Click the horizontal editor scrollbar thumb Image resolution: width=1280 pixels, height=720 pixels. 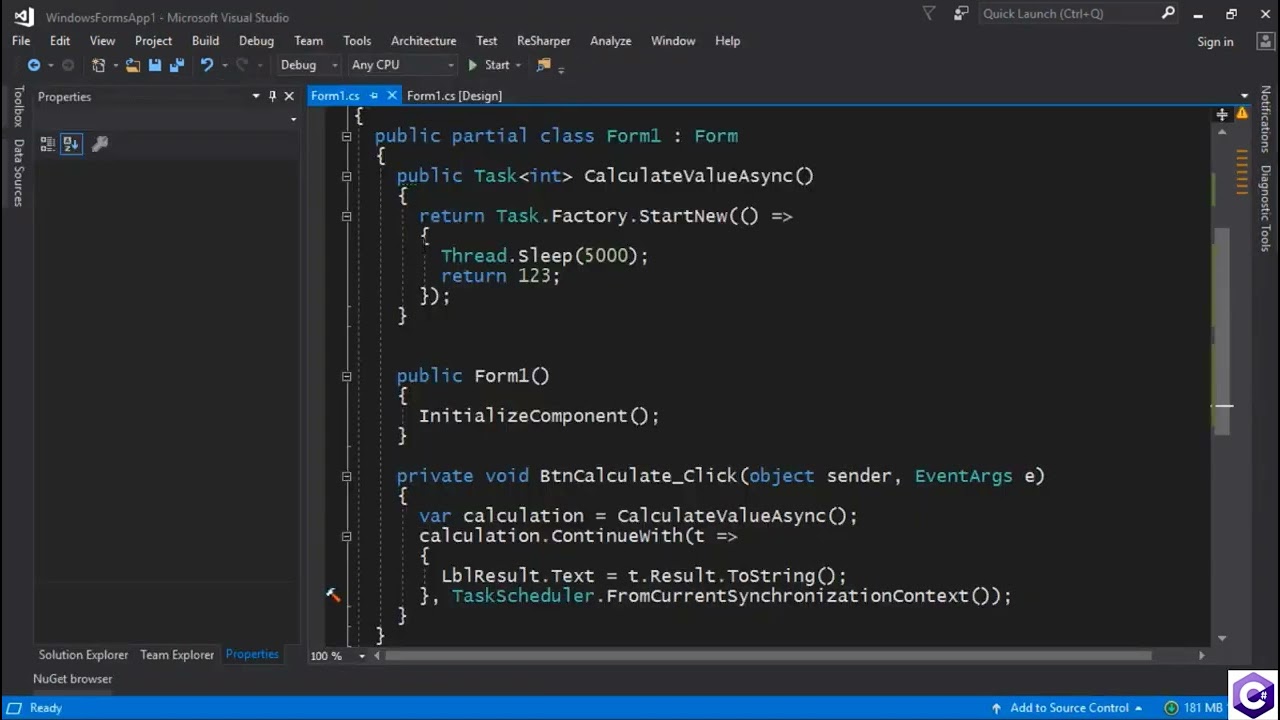point(768,656)
